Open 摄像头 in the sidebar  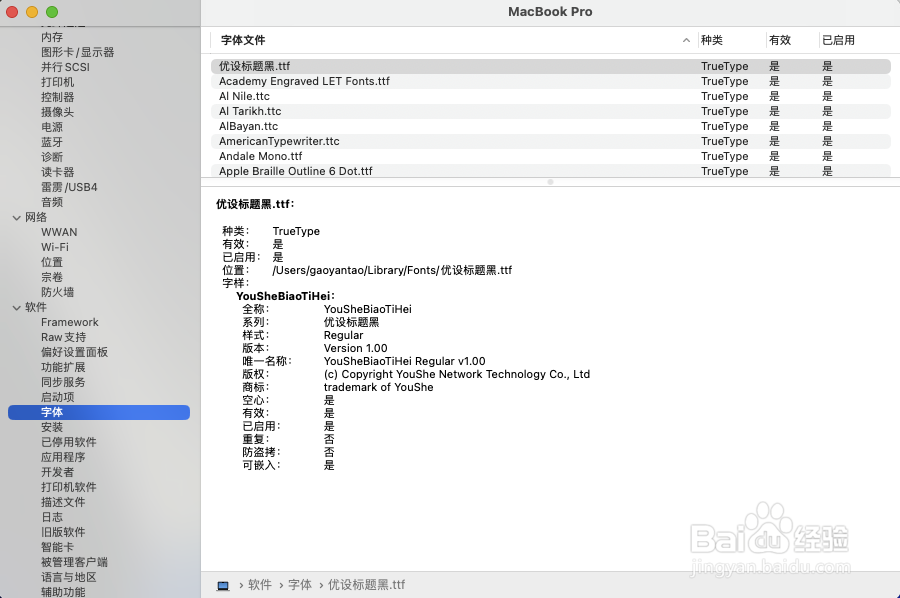coord(57,112)
